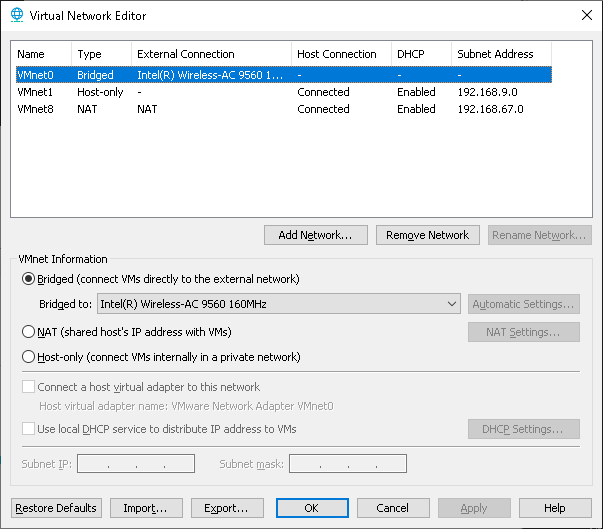Confirm with the OK button

pyautogui.click(x=311, y=508)
